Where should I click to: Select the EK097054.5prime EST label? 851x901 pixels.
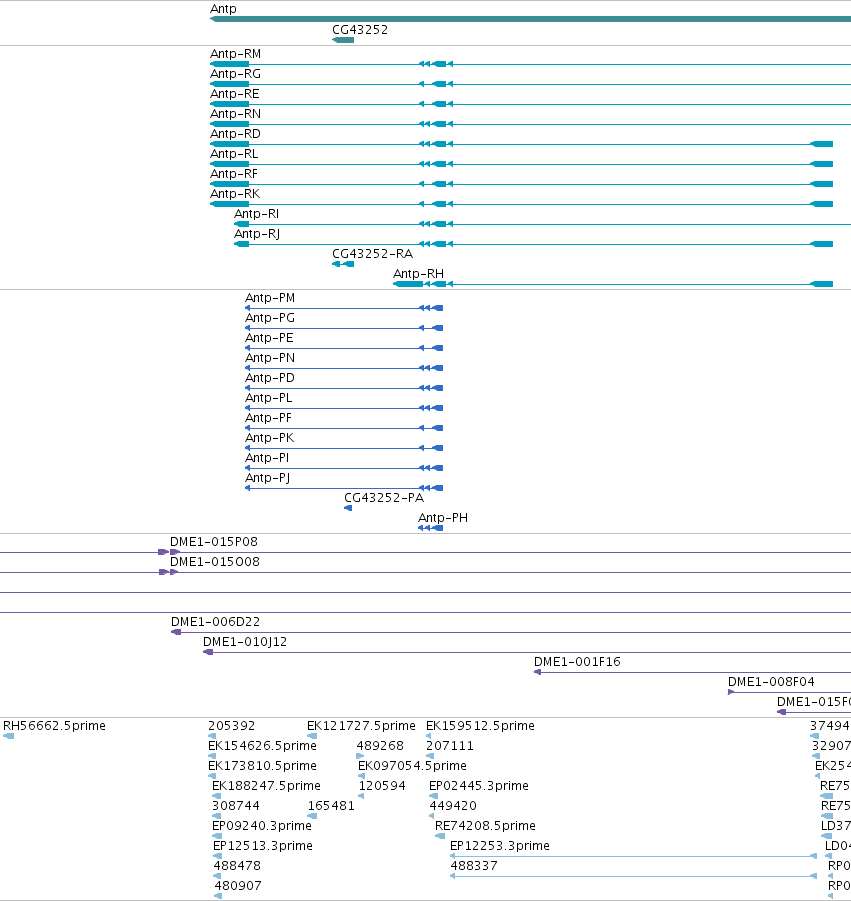[413, 766]
